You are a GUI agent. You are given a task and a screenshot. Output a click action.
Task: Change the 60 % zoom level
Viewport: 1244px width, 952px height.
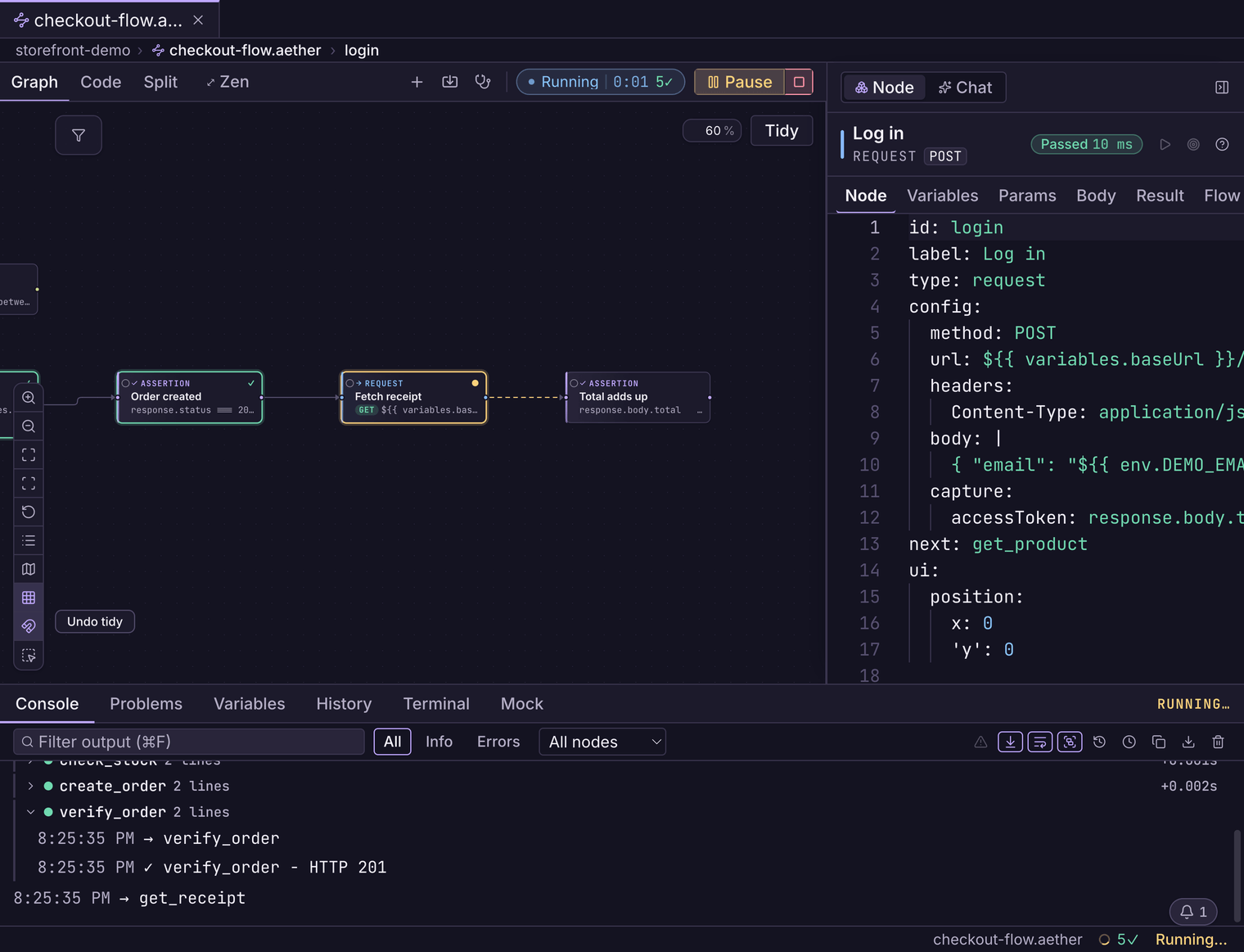713,131
